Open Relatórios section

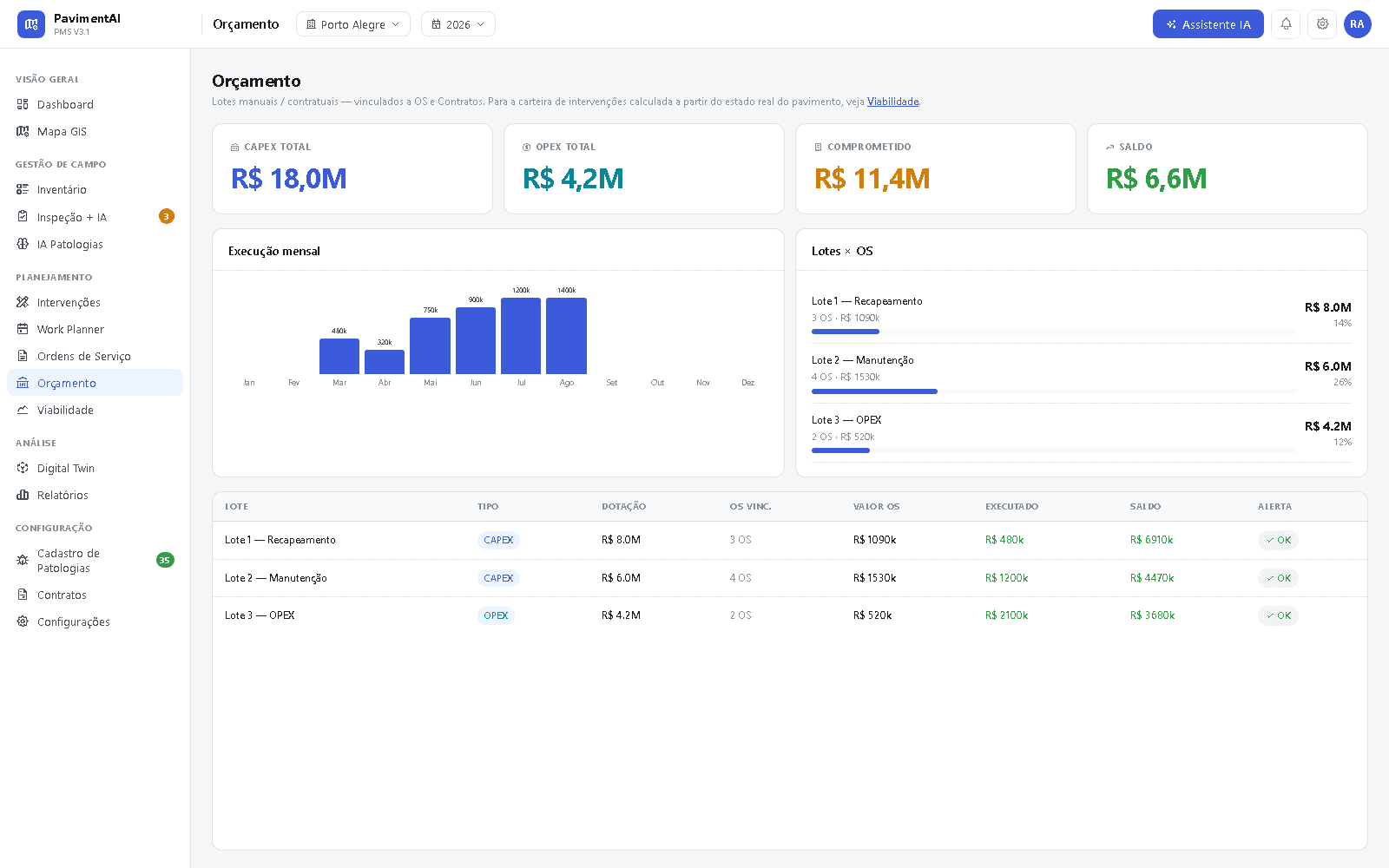(x=95, y=495)
